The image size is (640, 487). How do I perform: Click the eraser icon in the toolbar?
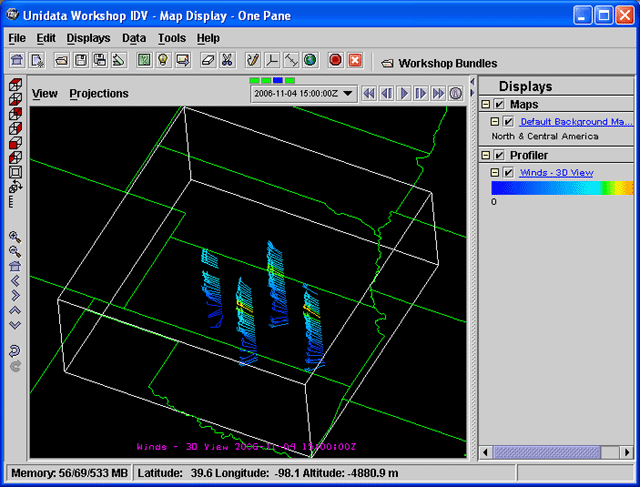[207, 60]
